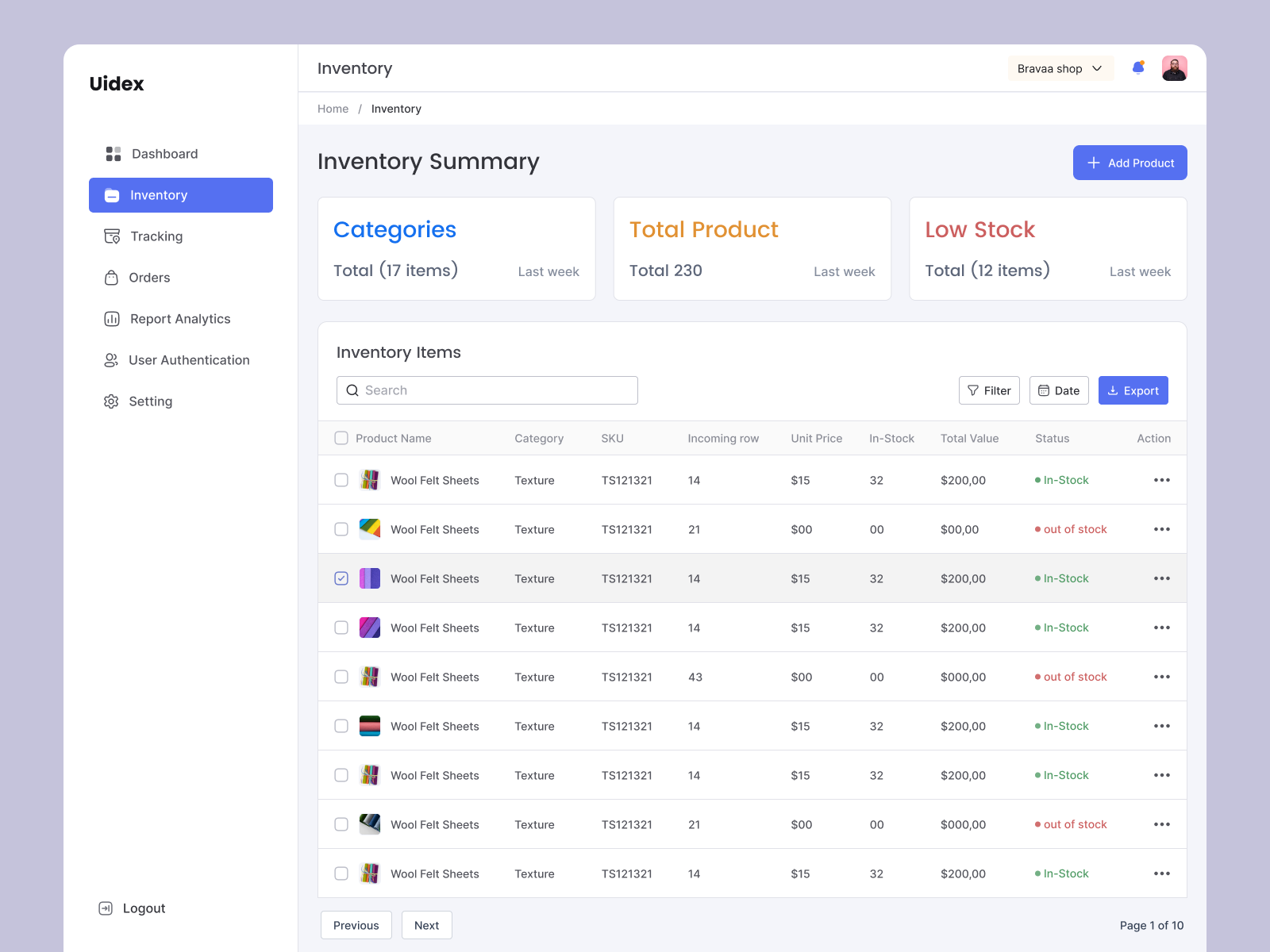Image resolution: width=1270 pixels, height=952 pixels.
Task: Click the Categories summary card
Action: tap(456, 249)
